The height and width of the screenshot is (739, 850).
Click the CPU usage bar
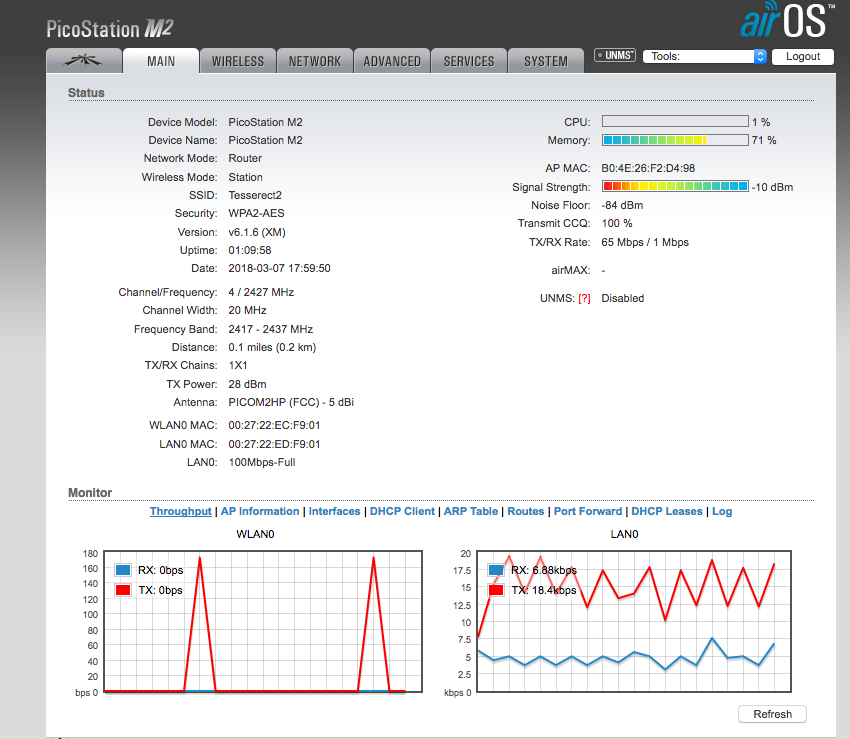point(675,121)
